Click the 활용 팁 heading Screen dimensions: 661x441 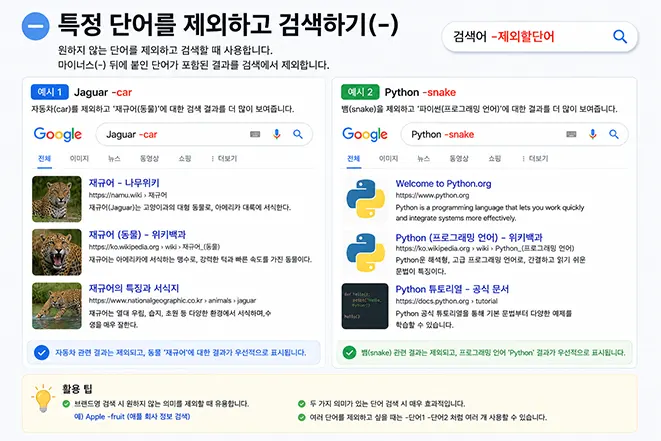[77, 389]
